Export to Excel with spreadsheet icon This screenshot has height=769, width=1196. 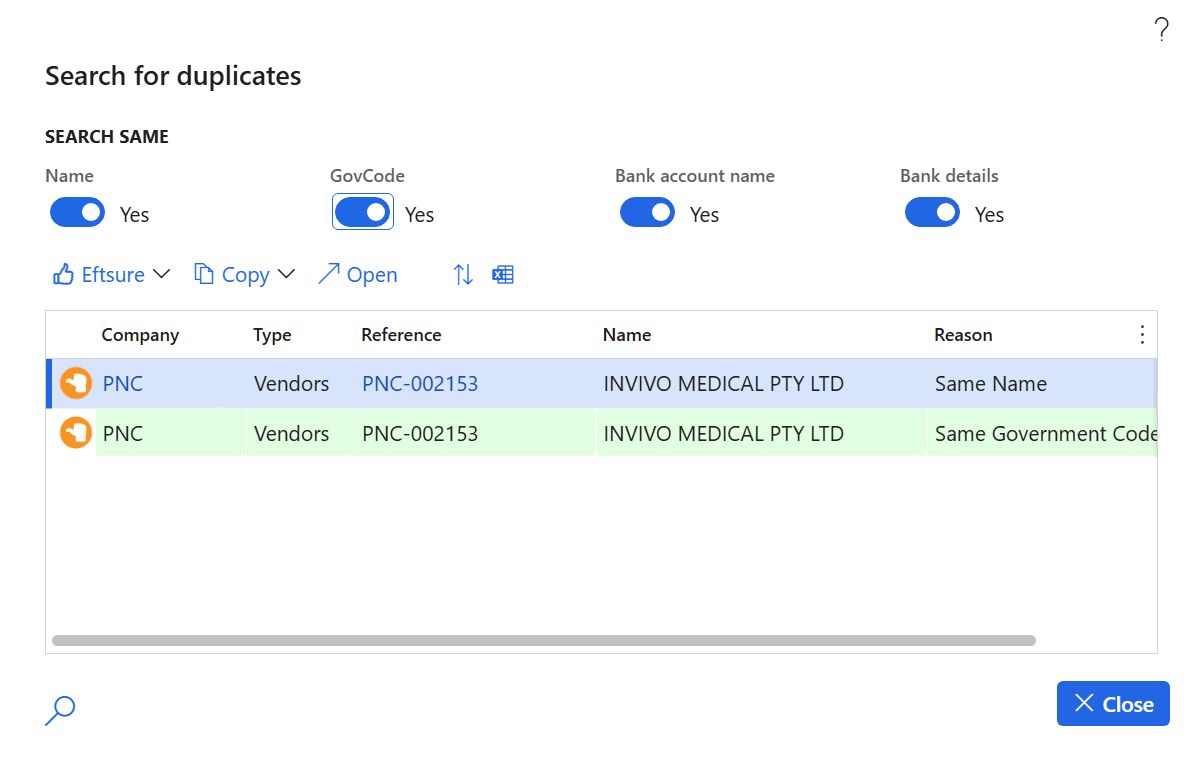pyautogui.click(x=503, y=275)
